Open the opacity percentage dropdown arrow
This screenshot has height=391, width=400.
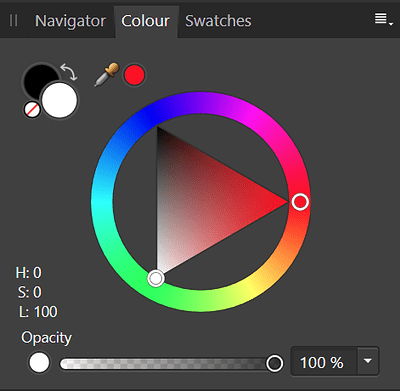368,361
